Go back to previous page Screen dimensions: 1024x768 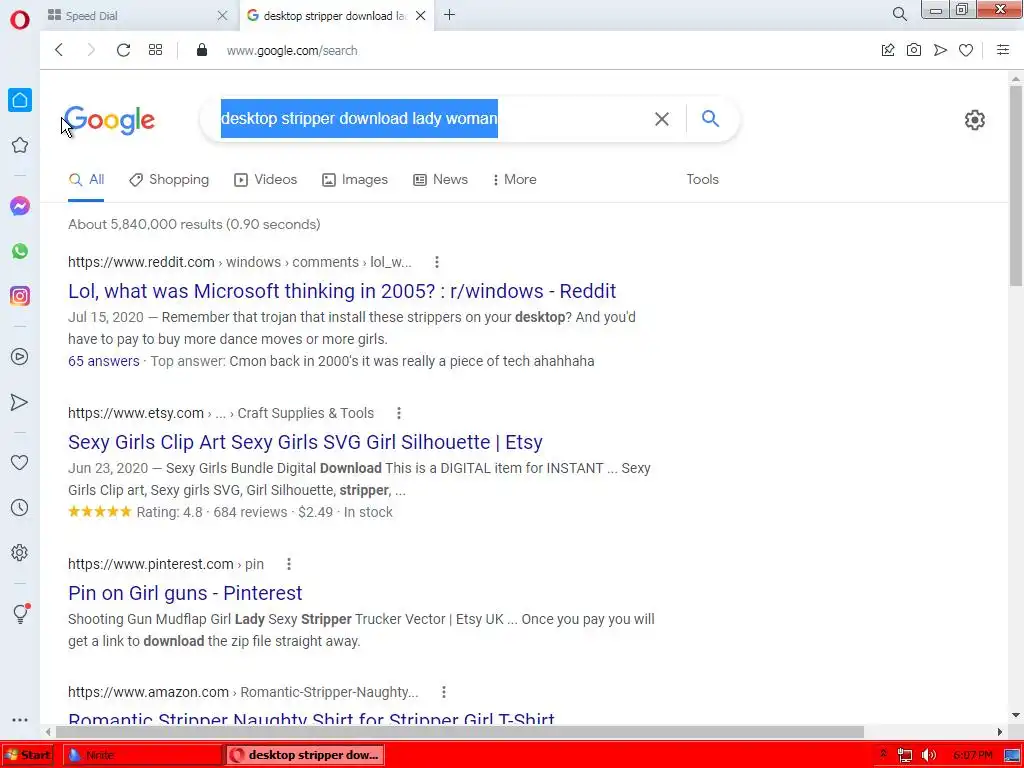click(x=59, y=50)
